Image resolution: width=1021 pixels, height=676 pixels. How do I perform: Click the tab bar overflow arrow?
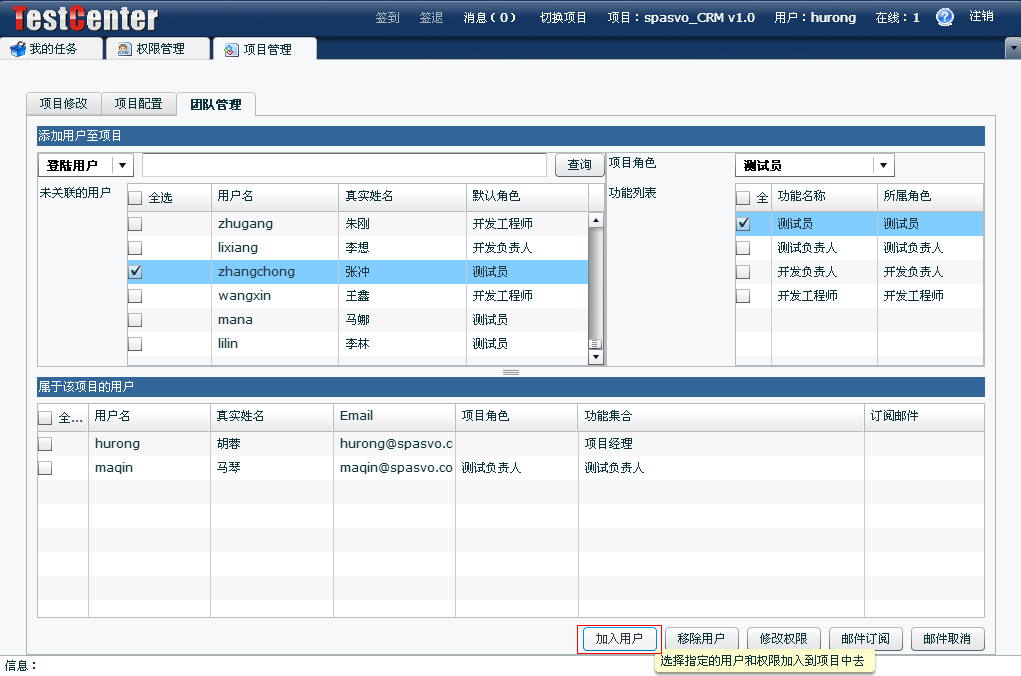click(x=1011, y=48)
